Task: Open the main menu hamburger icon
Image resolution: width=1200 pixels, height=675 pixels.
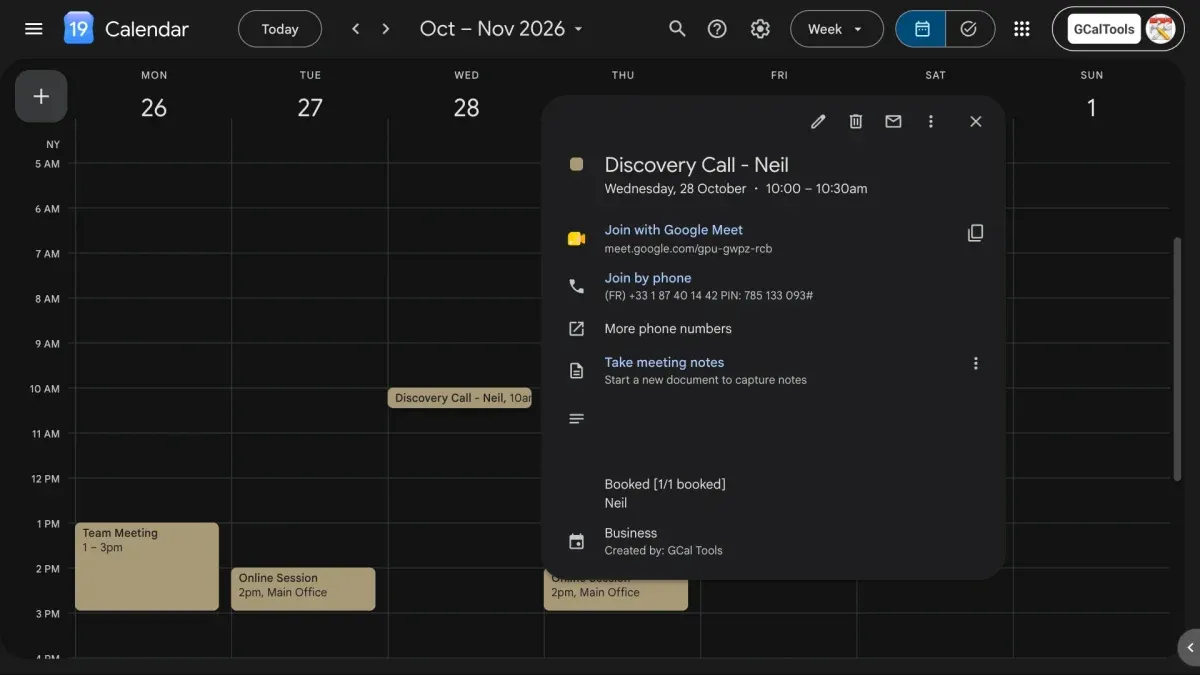Action: (x=34, y=29)
